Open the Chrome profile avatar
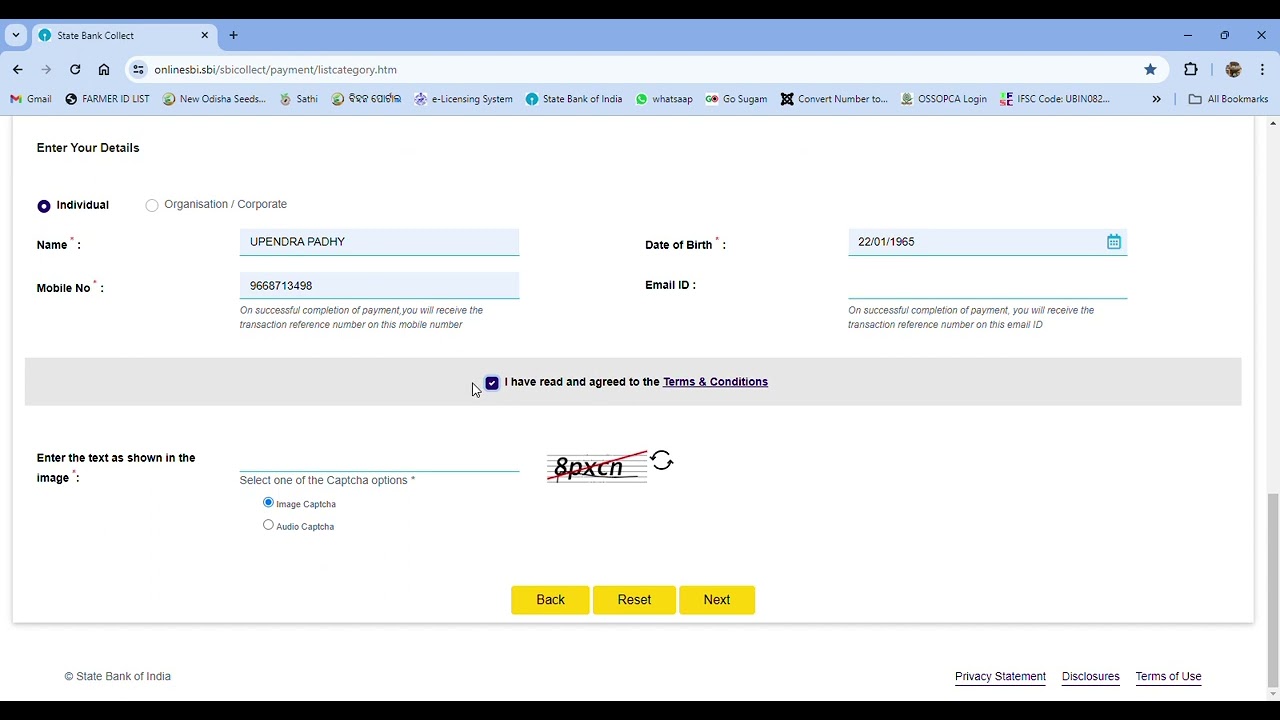Image resolution: width=1280 pixels, height=720 pixels. 1233,69
